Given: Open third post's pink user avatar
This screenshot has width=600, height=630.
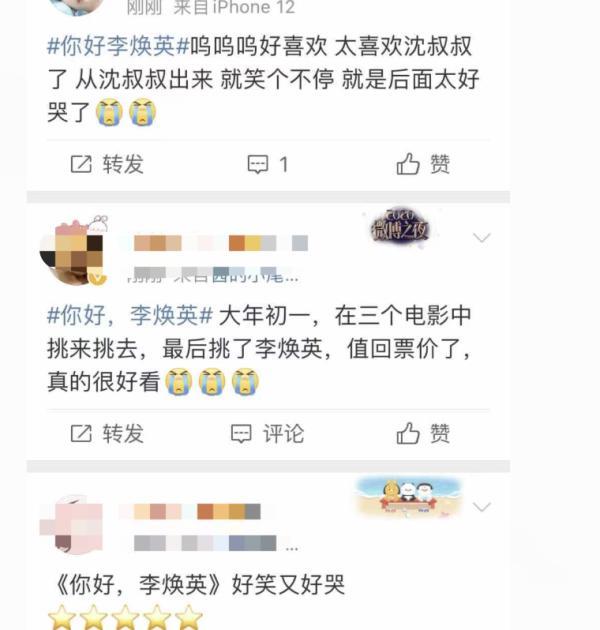Looking at the screenshot, I should coord(72,525).
